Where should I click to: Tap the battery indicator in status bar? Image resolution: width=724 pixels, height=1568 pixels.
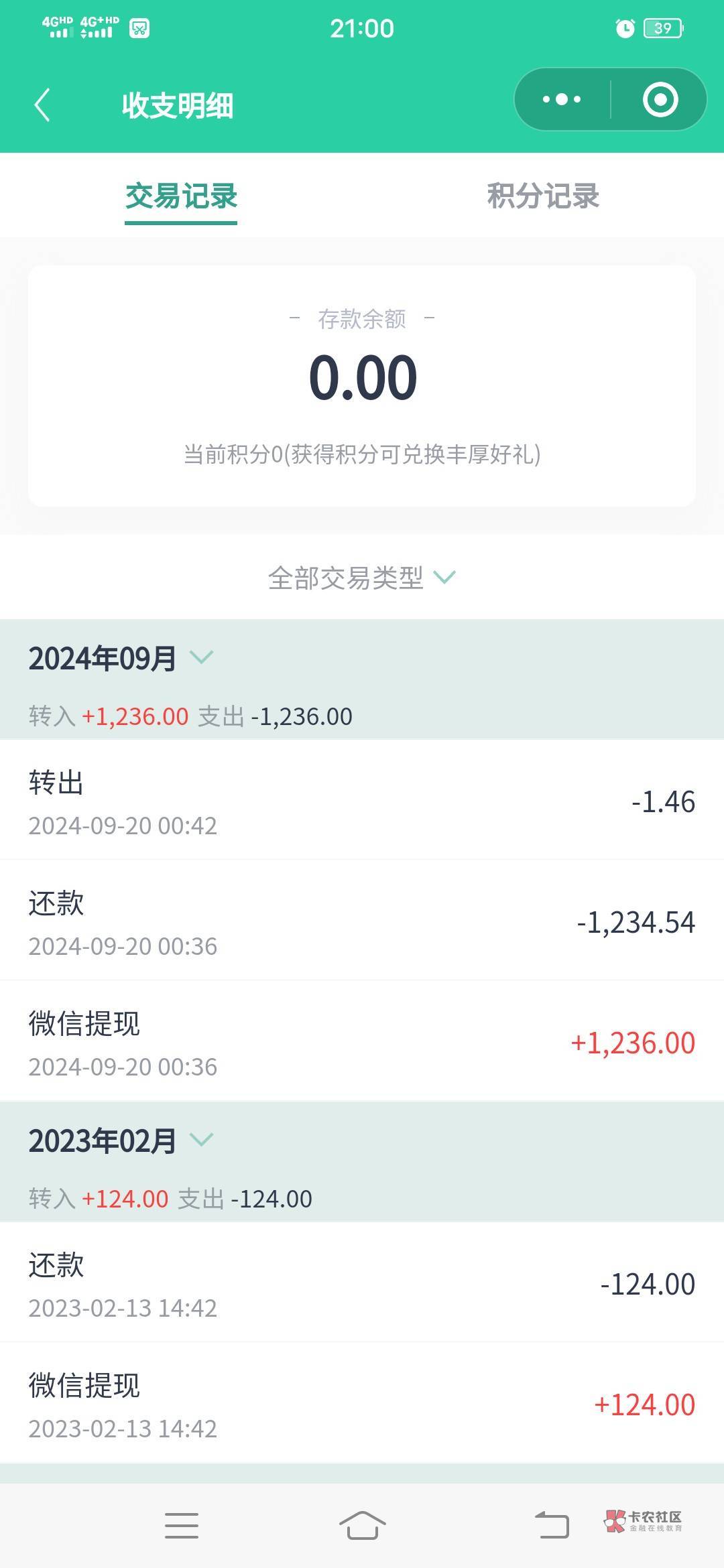click(663, 28)
